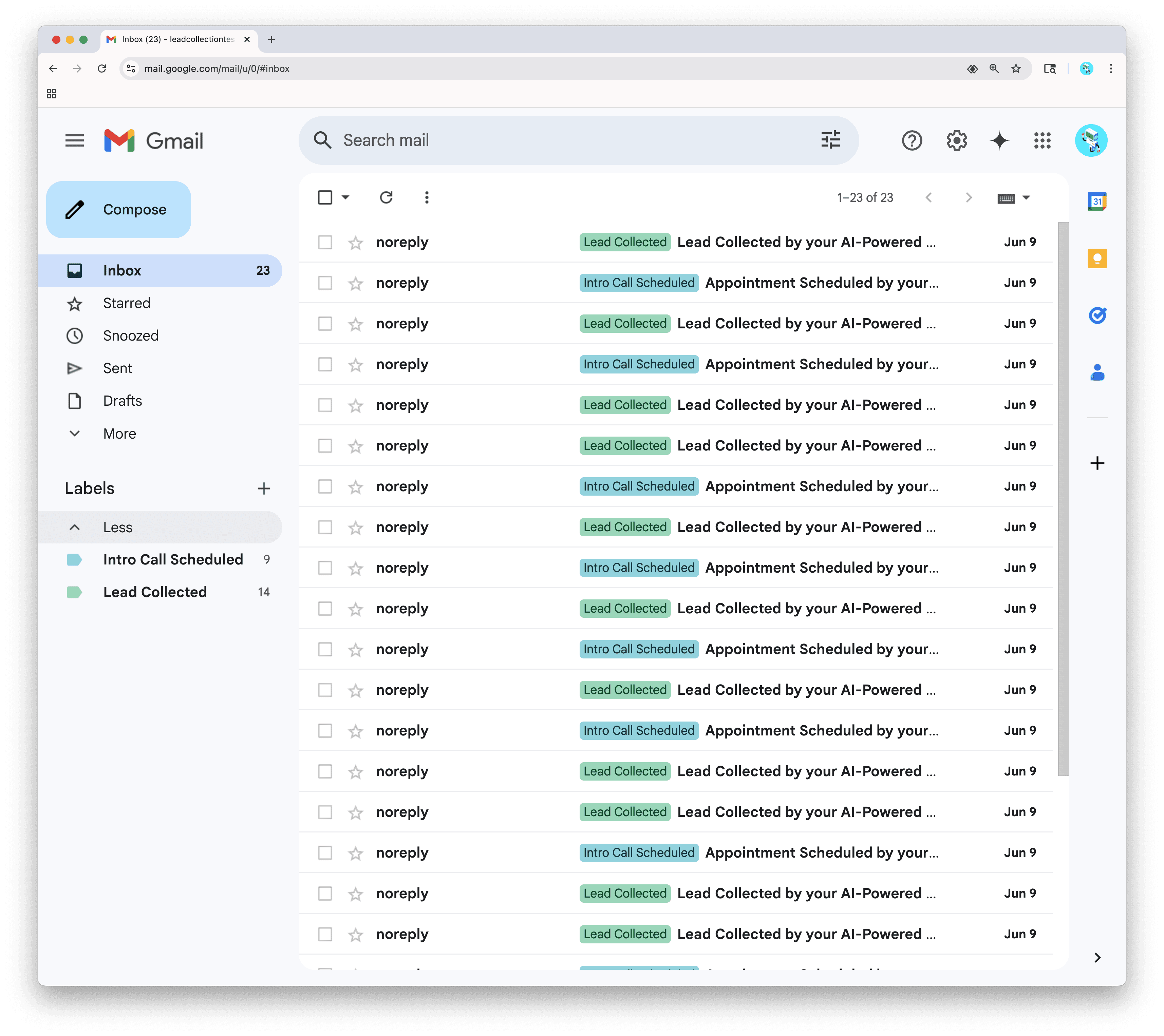Click the Intro Call Scheduled blue label color
Viewport: 1164px width, 1036px height.
pos(75,559)
